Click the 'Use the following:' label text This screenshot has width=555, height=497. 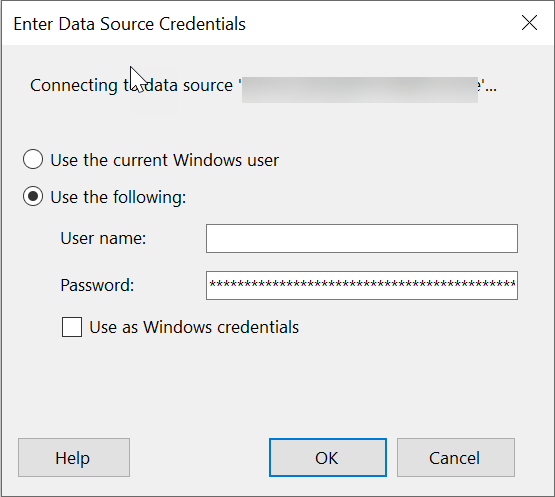click(x=118, y=197)
